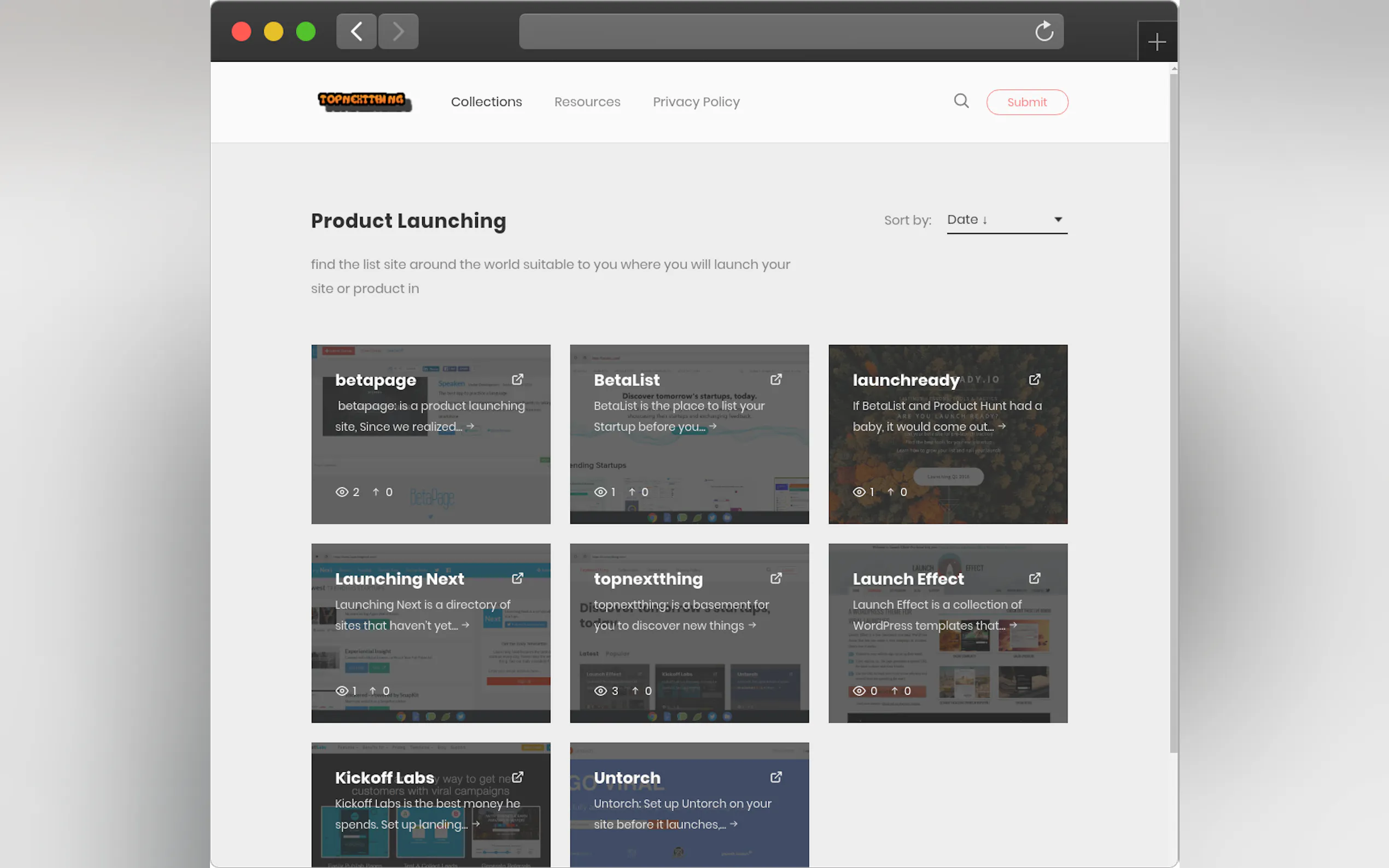Click the views eye icon on Launch Effect card

click(859, 690)
